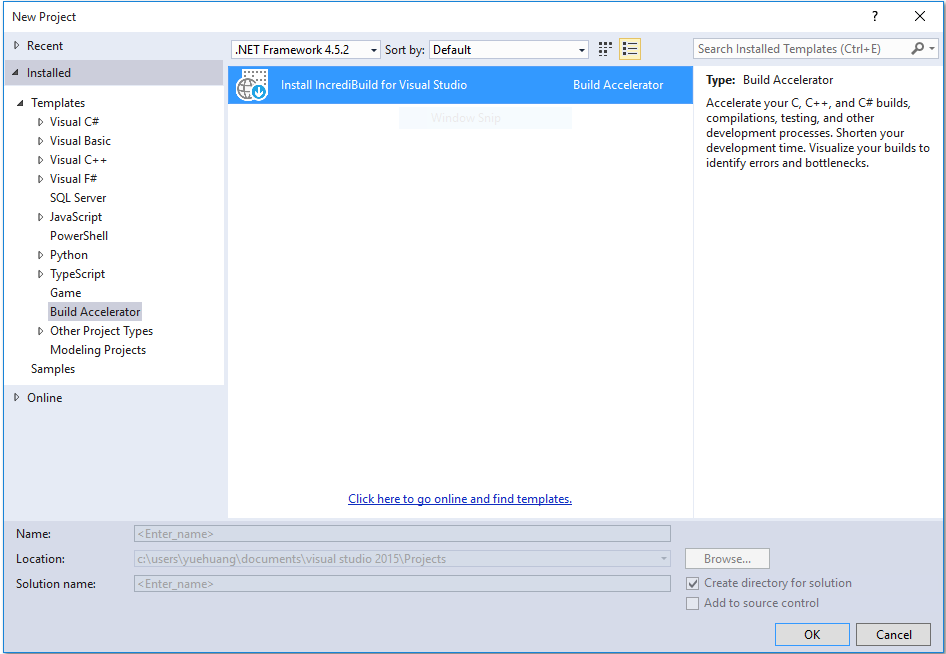Click the IncrediBuild template icon
The height and width of the screenshot is (654, 946).
[252, 84]
